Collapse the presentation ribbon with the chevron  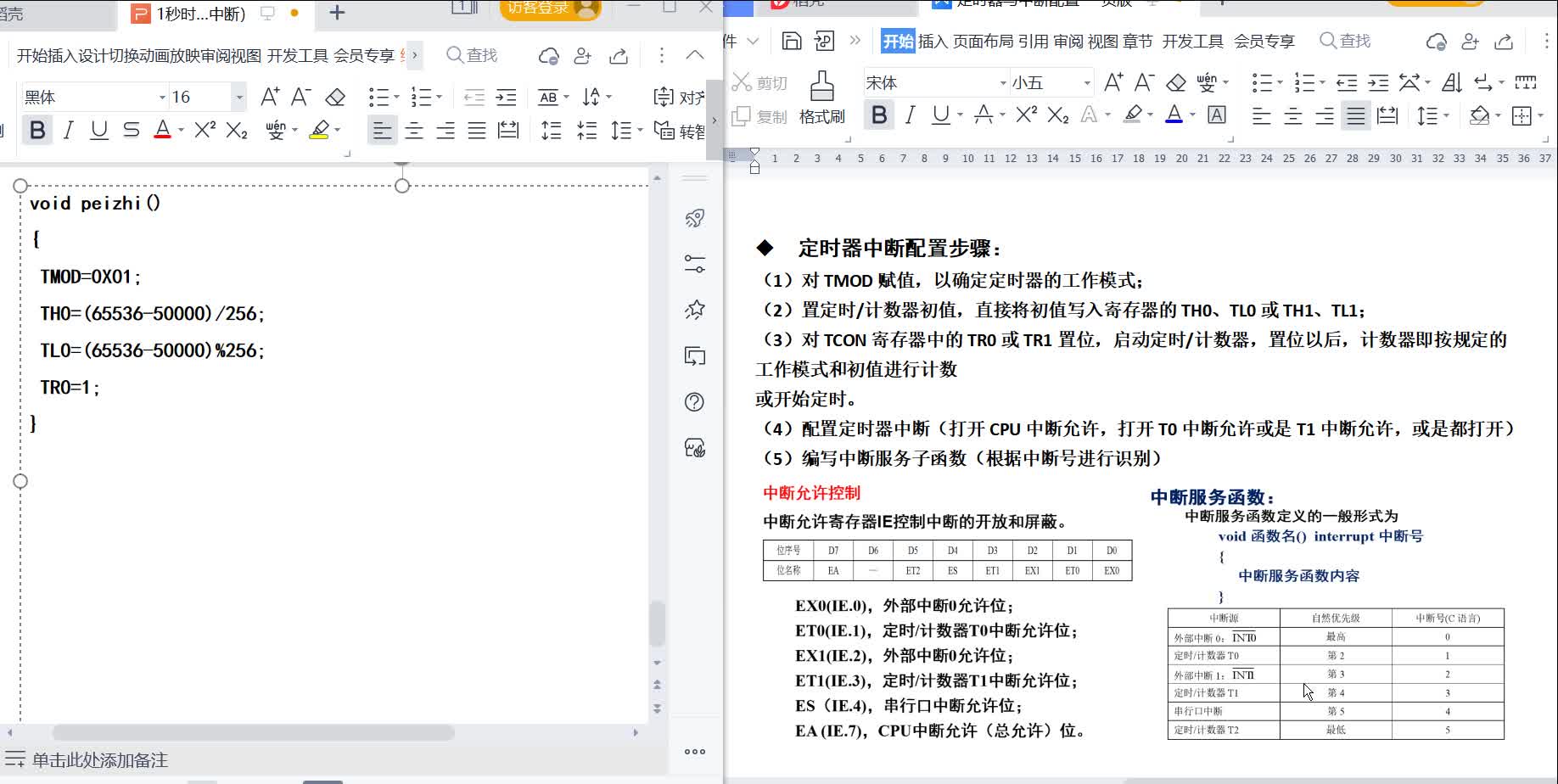[695, 55]
